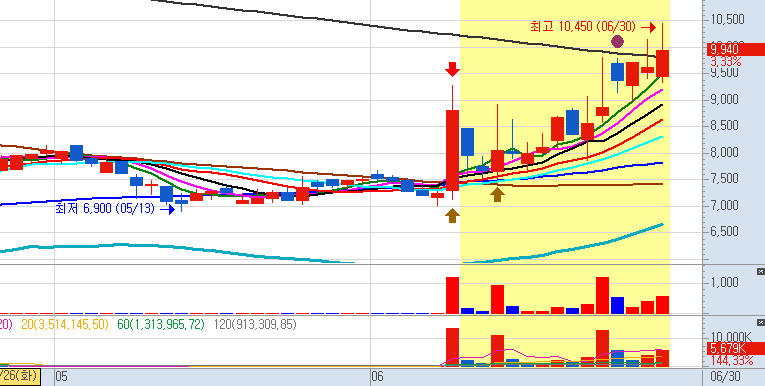Image resolution: width=765 pixels, height=386 pixels.
Task: Close the indicator panel with the 10,000K axis
Action: (760, 322)
